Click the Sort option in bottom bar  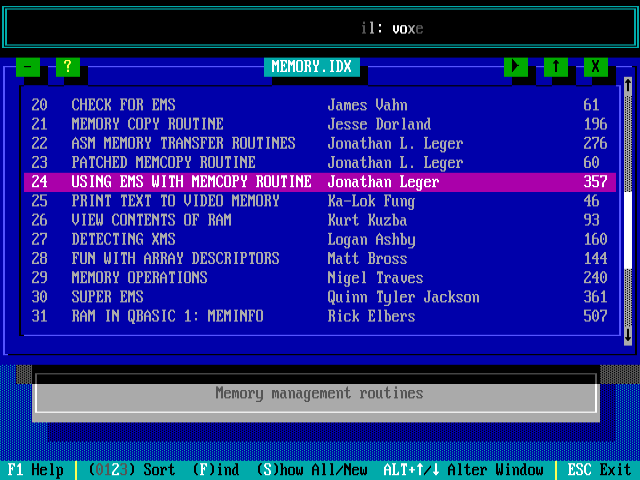132,470
